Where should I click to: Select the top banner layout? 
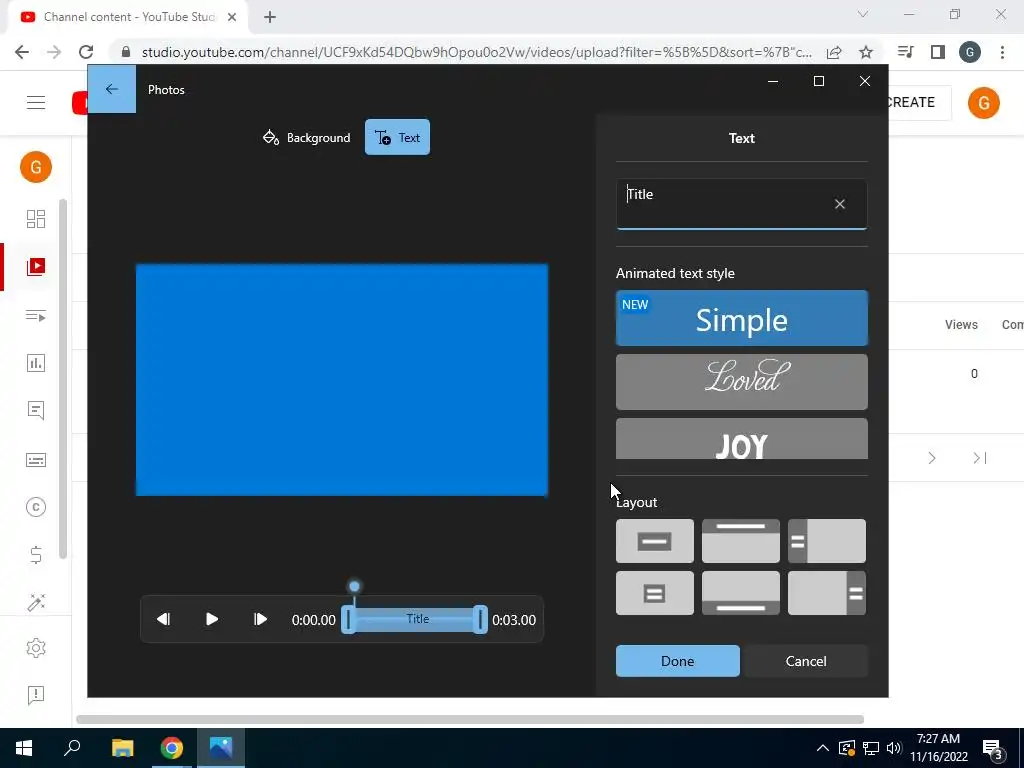pyautogui.click(x=741, y=541)
